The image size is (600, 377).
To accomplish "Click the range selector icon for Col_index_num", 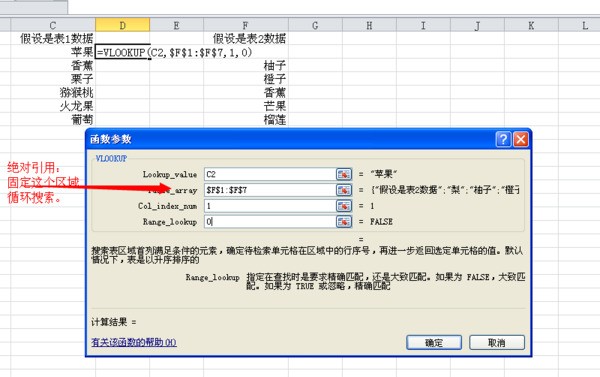I will [344, 206].
